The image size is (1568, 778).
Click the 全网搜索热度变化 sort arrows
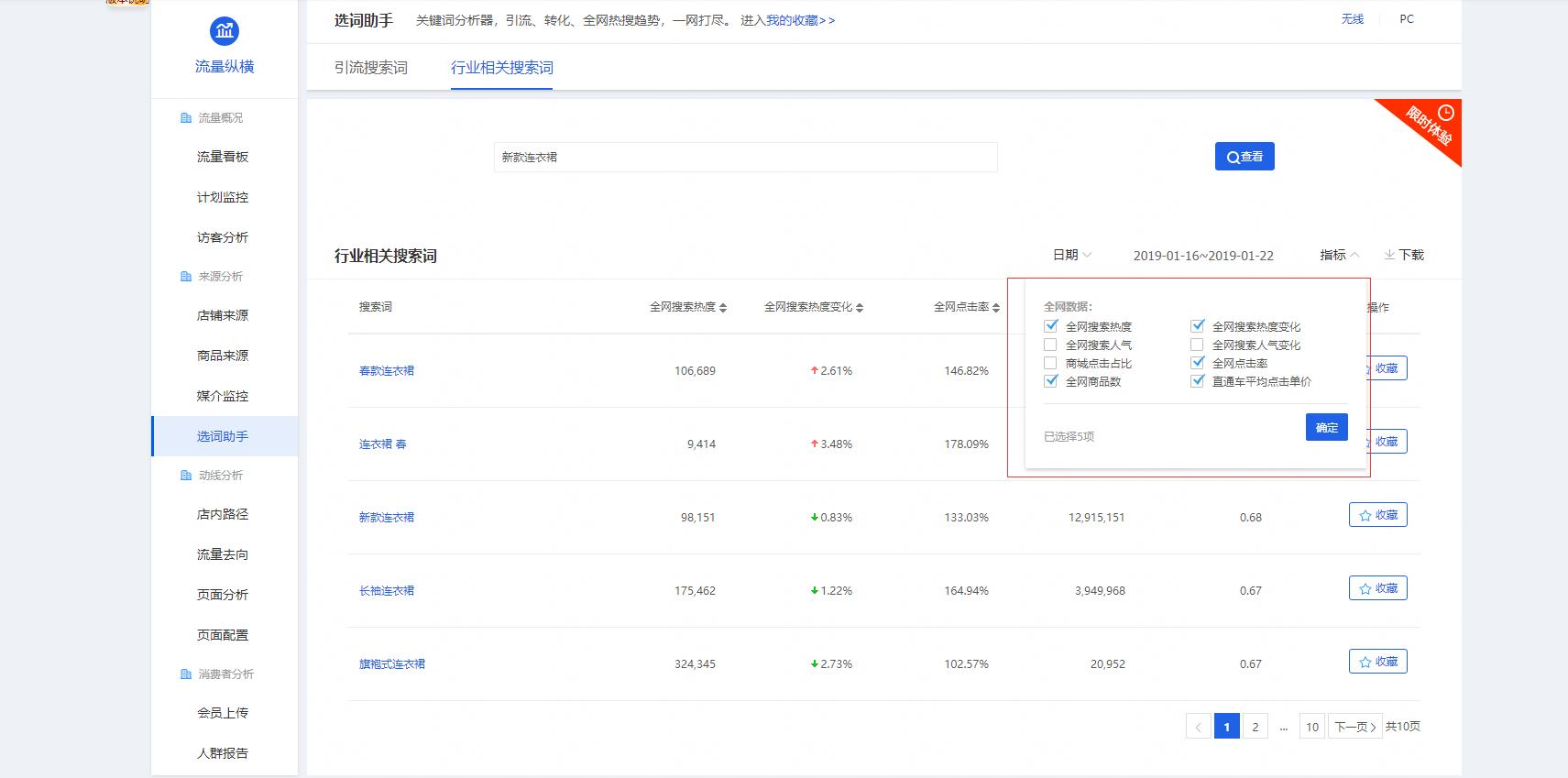pos(860,308)
